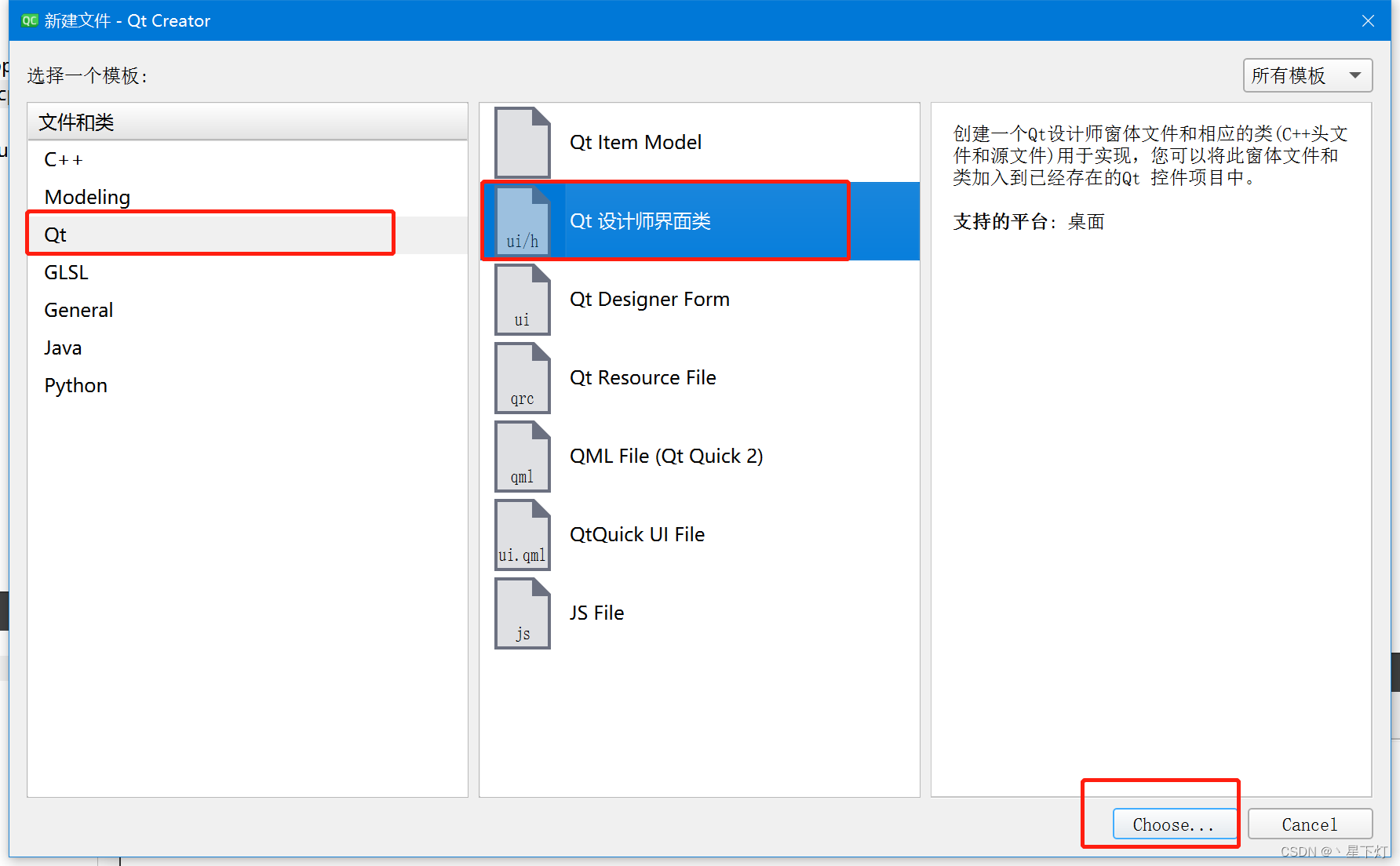Choose the Qt 设计师界面类 template

point(699,221)
